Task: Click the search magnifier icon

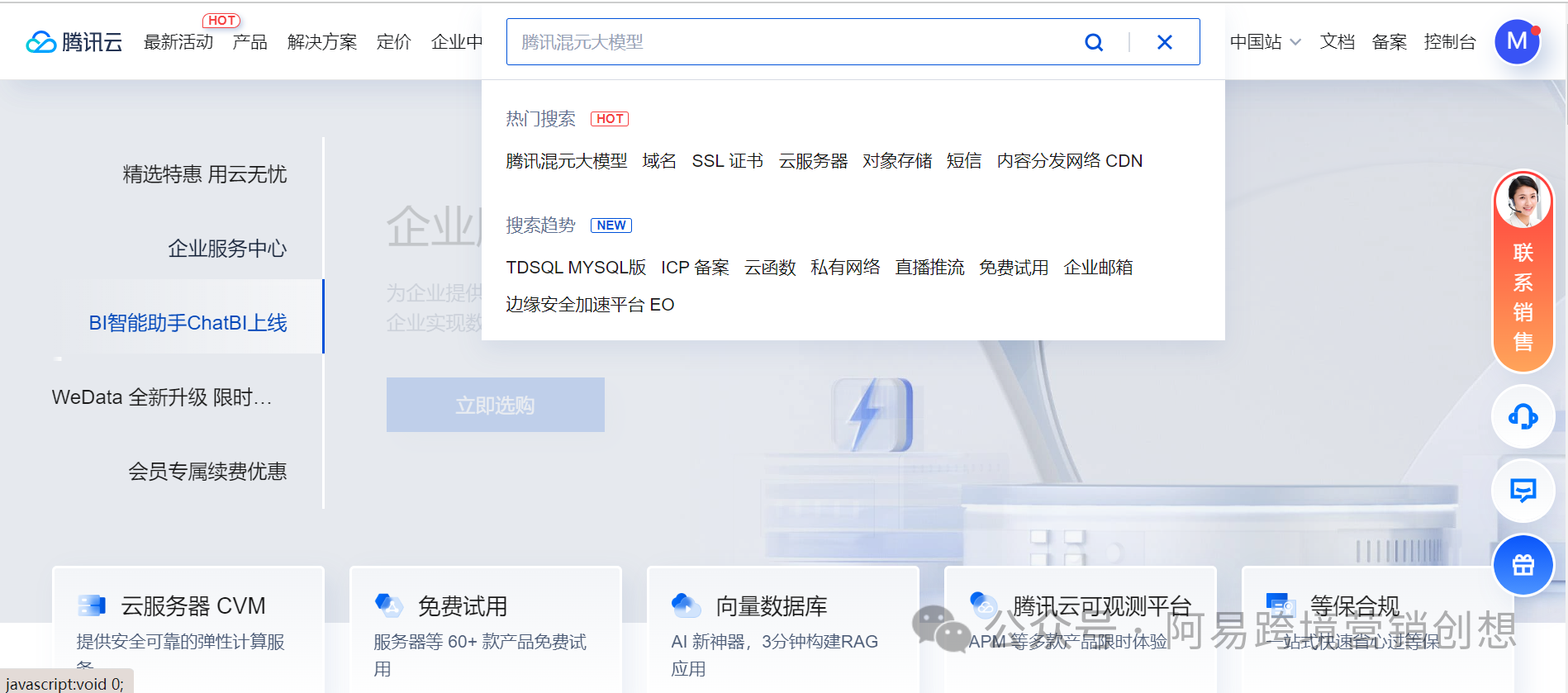Action: tap(1093, 42)
